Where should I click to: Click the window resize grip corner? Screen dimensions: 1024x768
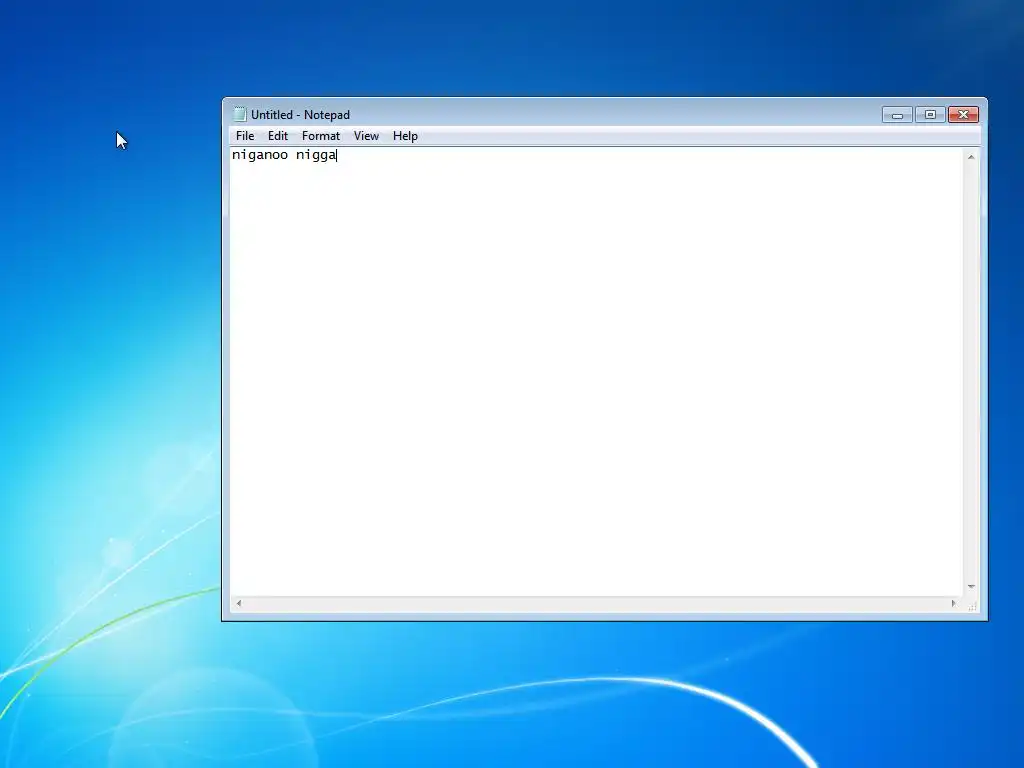[x=972, y=605]
